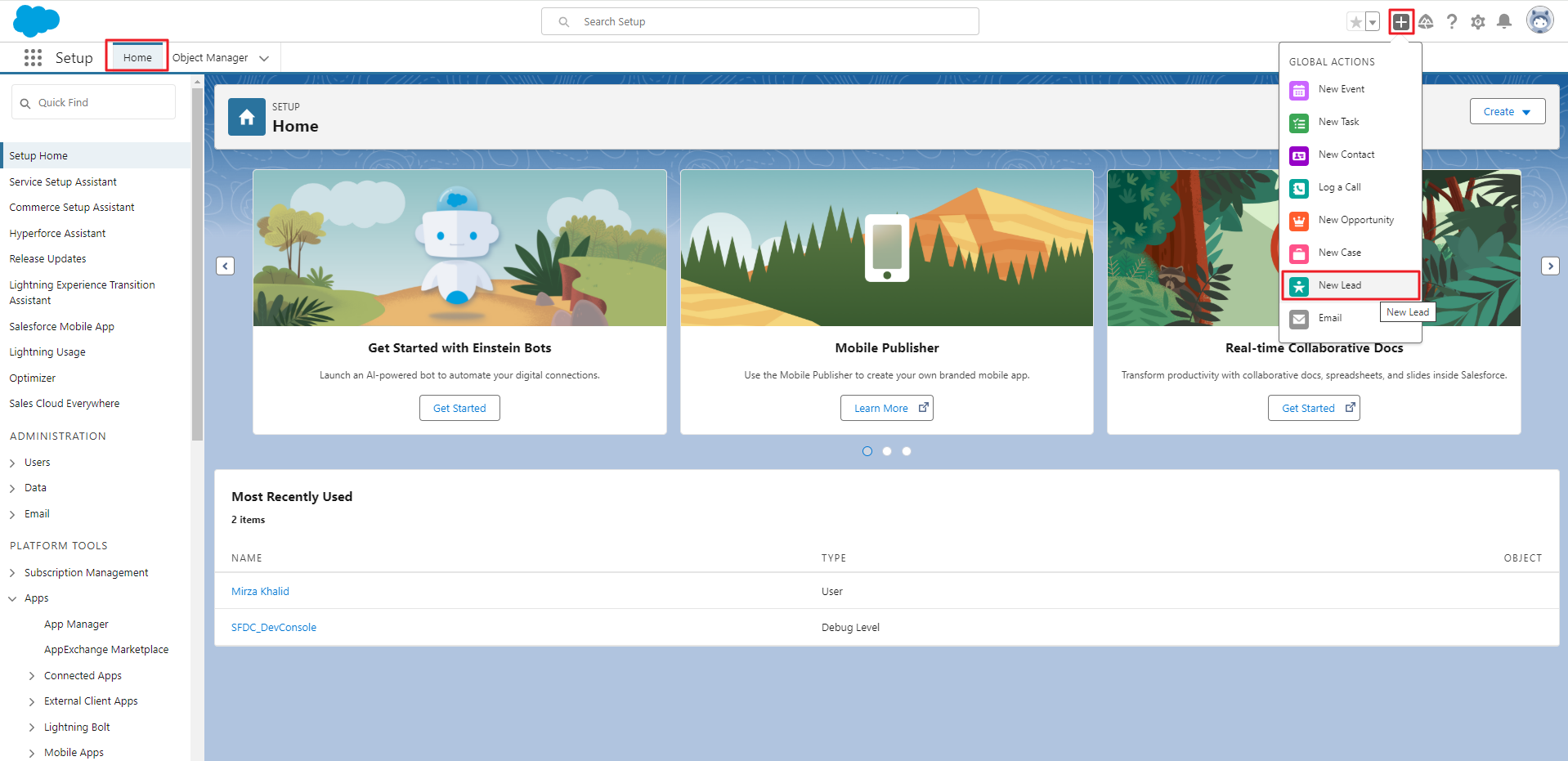This screenshot has width=1568, height=761.
Task: Open the App Launcher grid icon
Action: coord(33,57)
